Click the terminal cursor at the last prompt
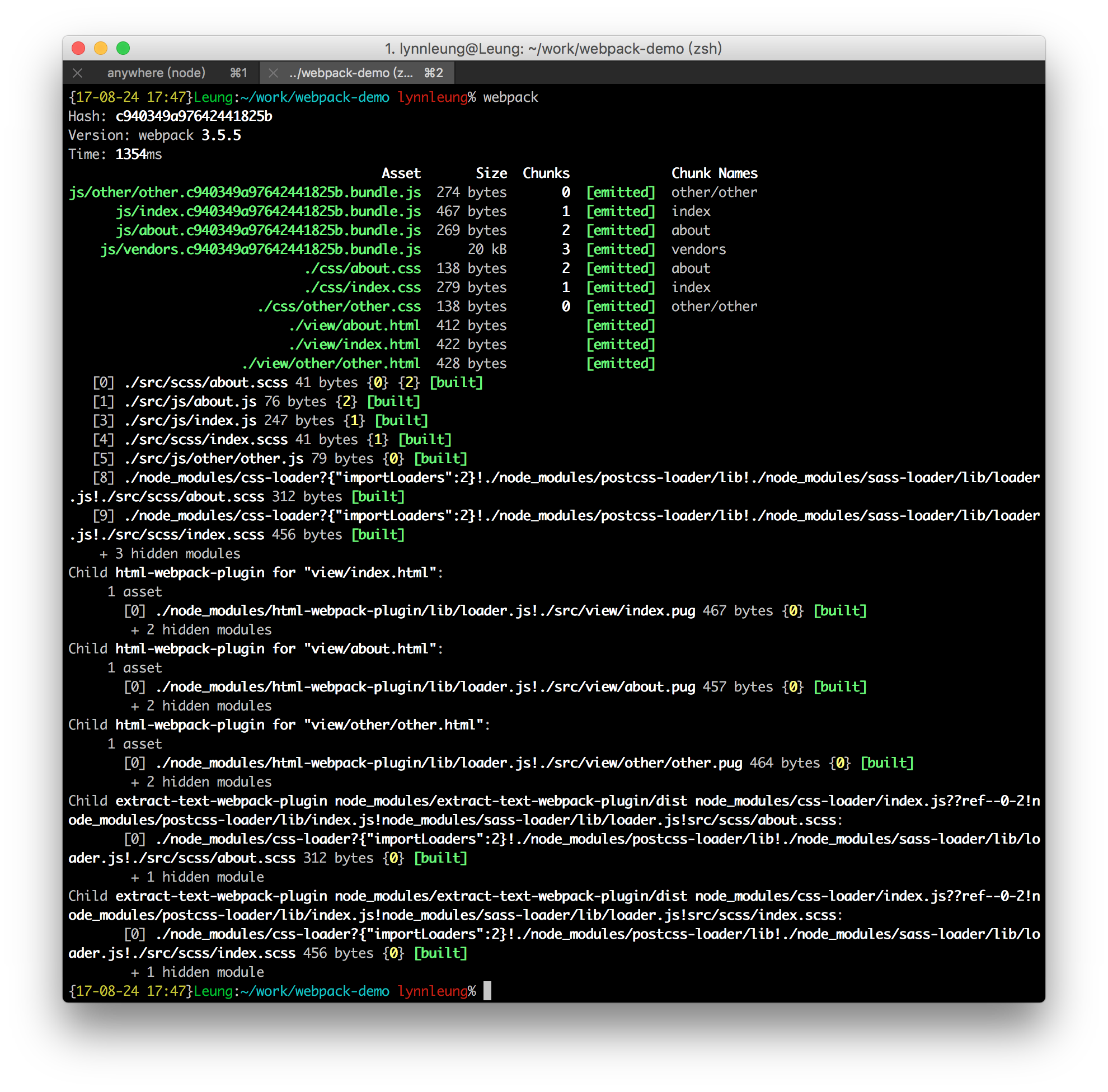 point(487,991)
